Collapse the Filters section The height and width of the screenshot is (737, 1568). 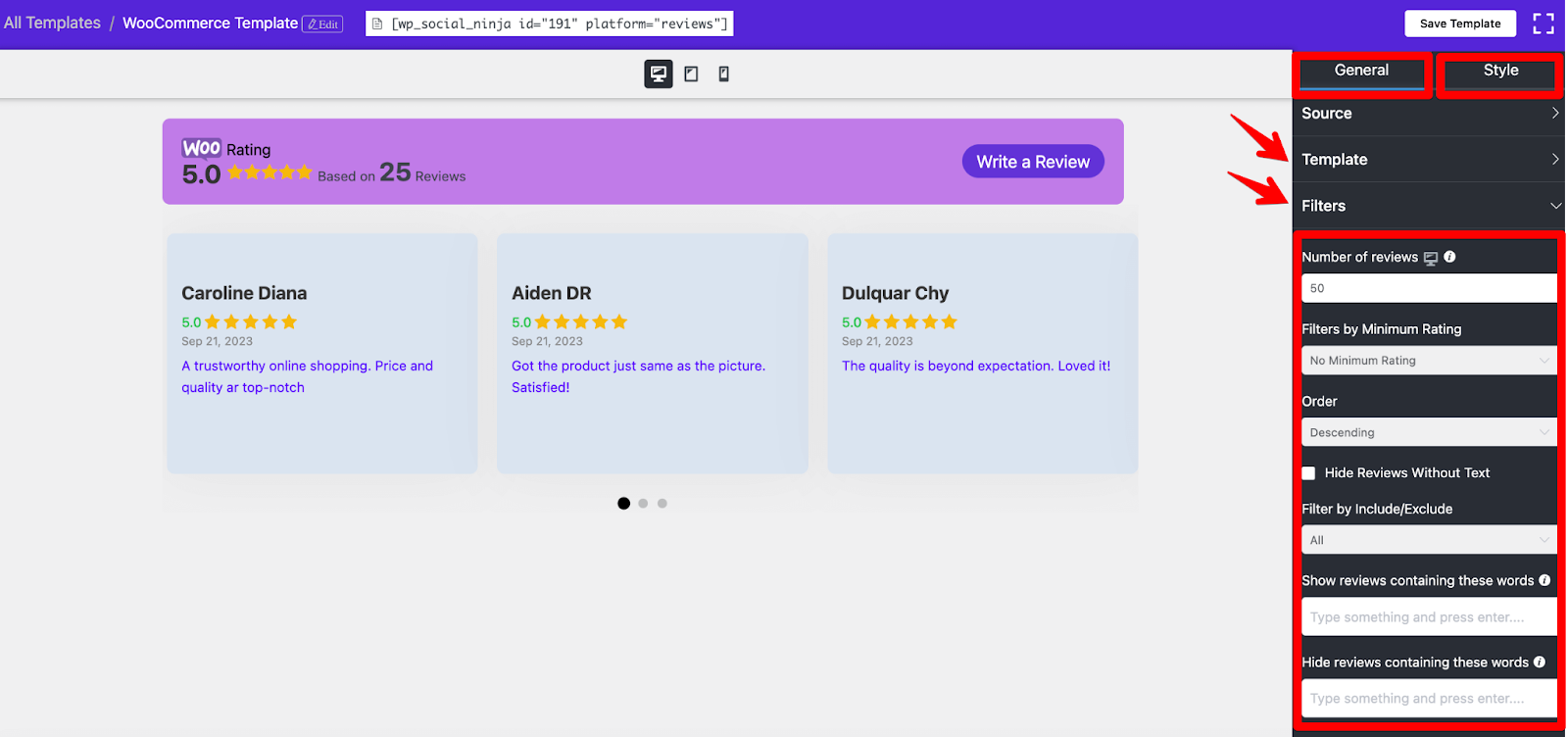1429,206
